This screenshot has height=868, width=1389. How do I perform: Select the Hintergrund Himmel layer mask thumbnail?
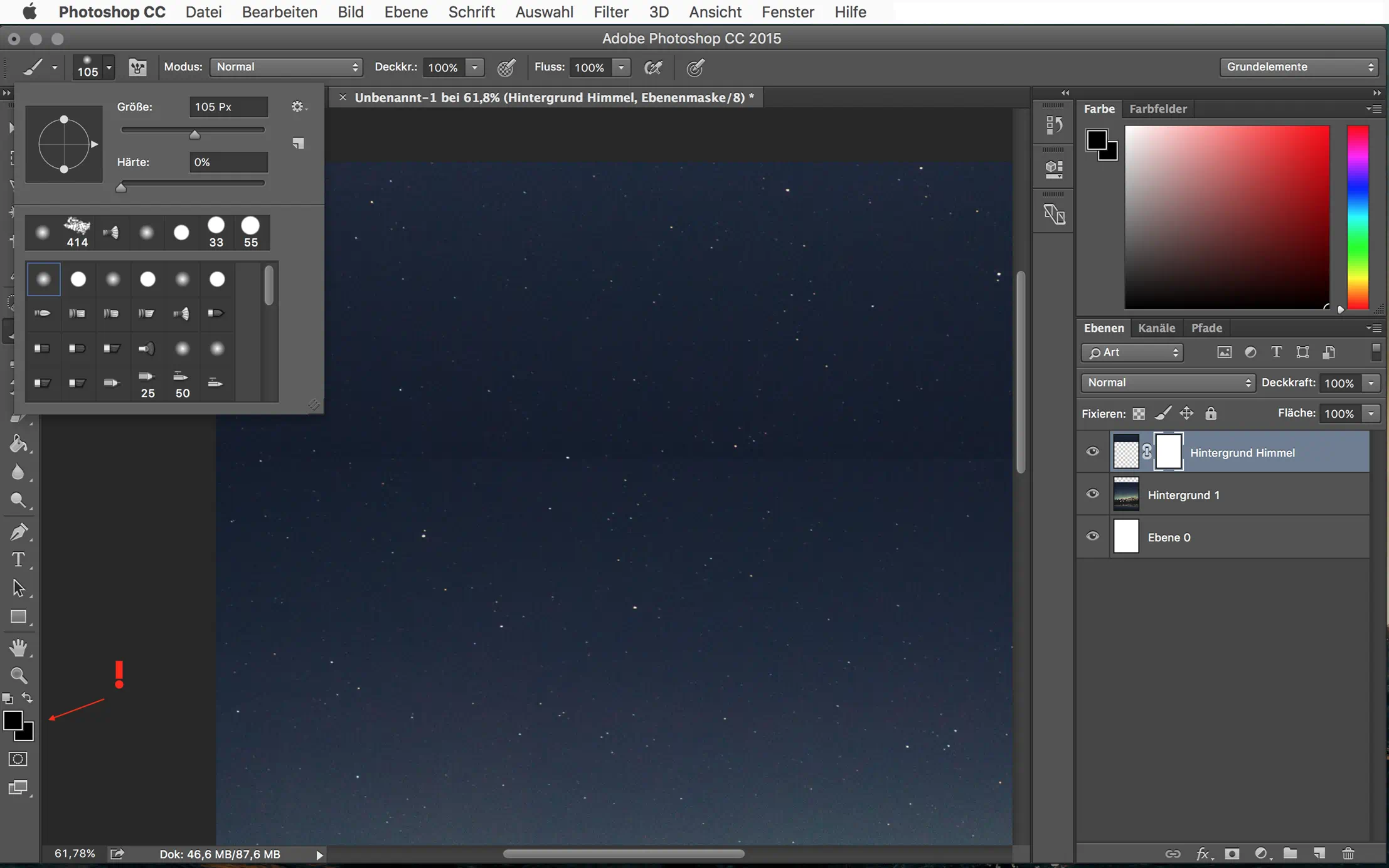pyautogui.click(x=1168, y=452)
